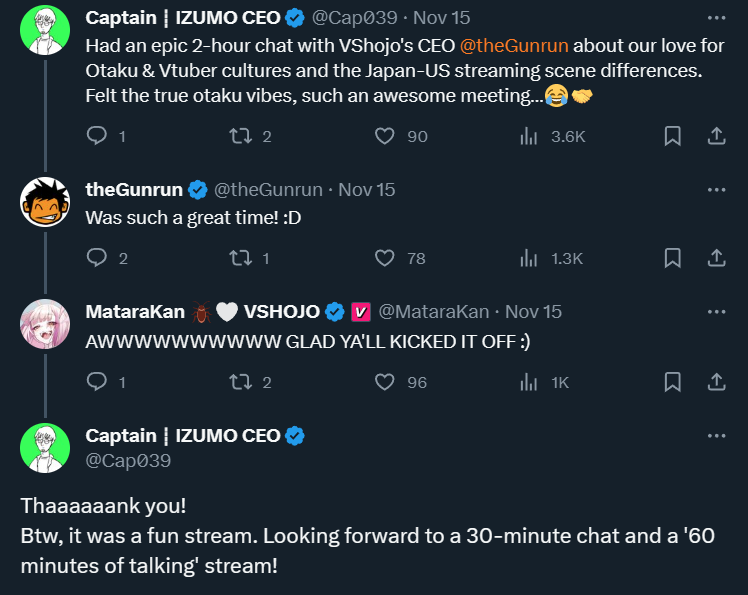Open the Nov 15 timestamp on theGunrun's tweet
Viewport: 748px width, 595px height.
[367, 189]
